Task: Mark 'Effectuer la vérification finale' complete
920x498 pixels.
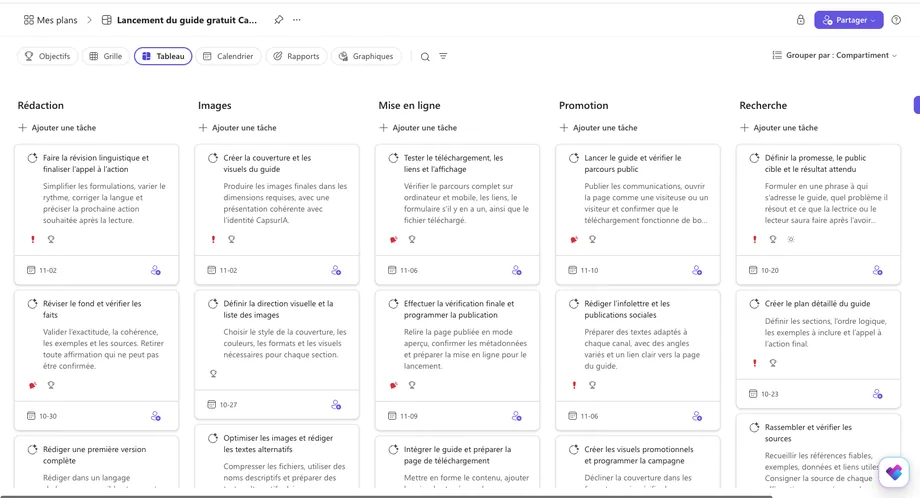Action: [393, 304]
